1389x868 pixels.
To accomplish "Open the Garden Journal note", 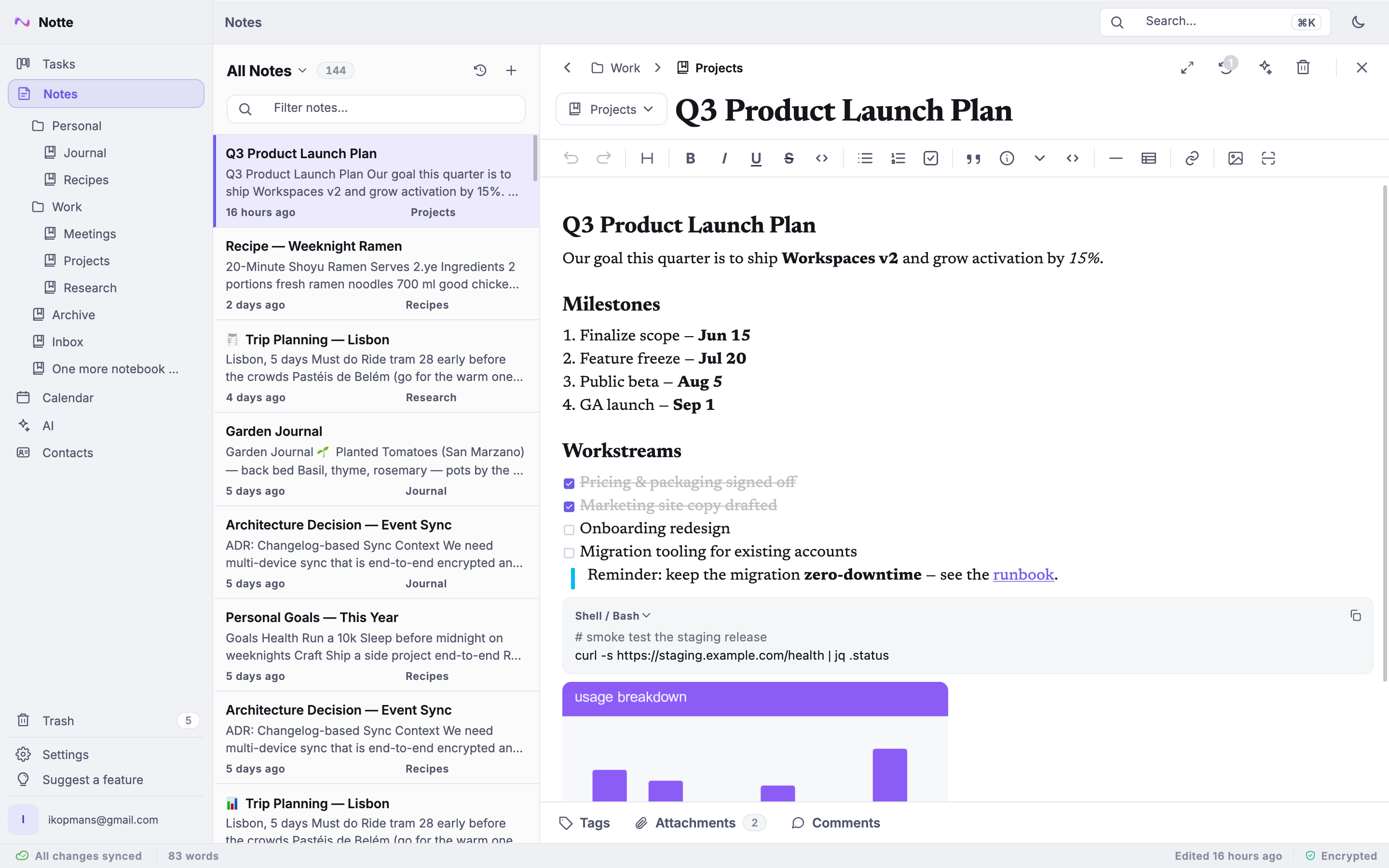I will tap(376, 459).
